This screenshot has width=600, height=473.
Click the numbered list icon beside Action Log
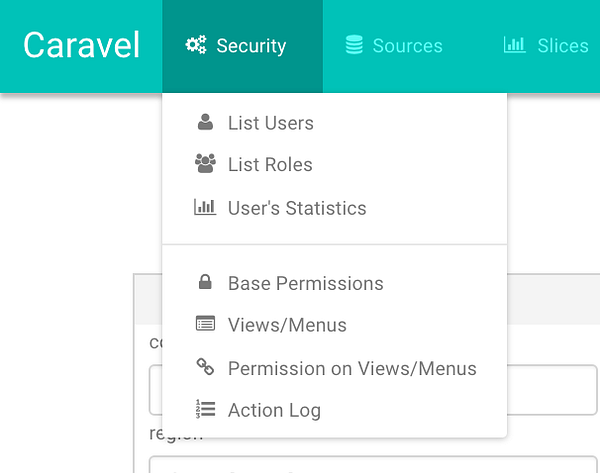(x=205, y=409)
